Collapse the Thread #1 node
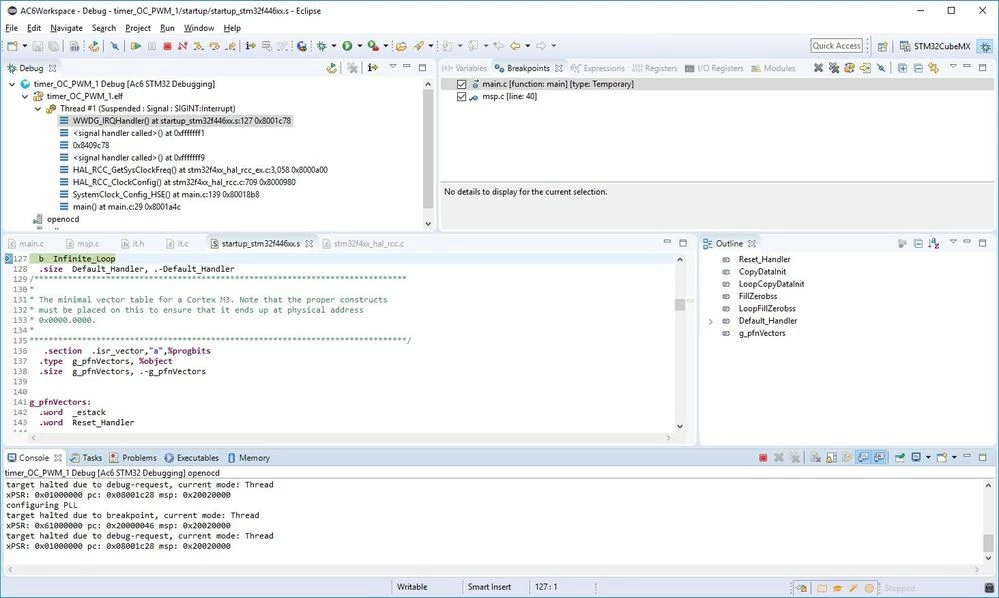Screen dimensions: 999x598 [x=38, y=109]
